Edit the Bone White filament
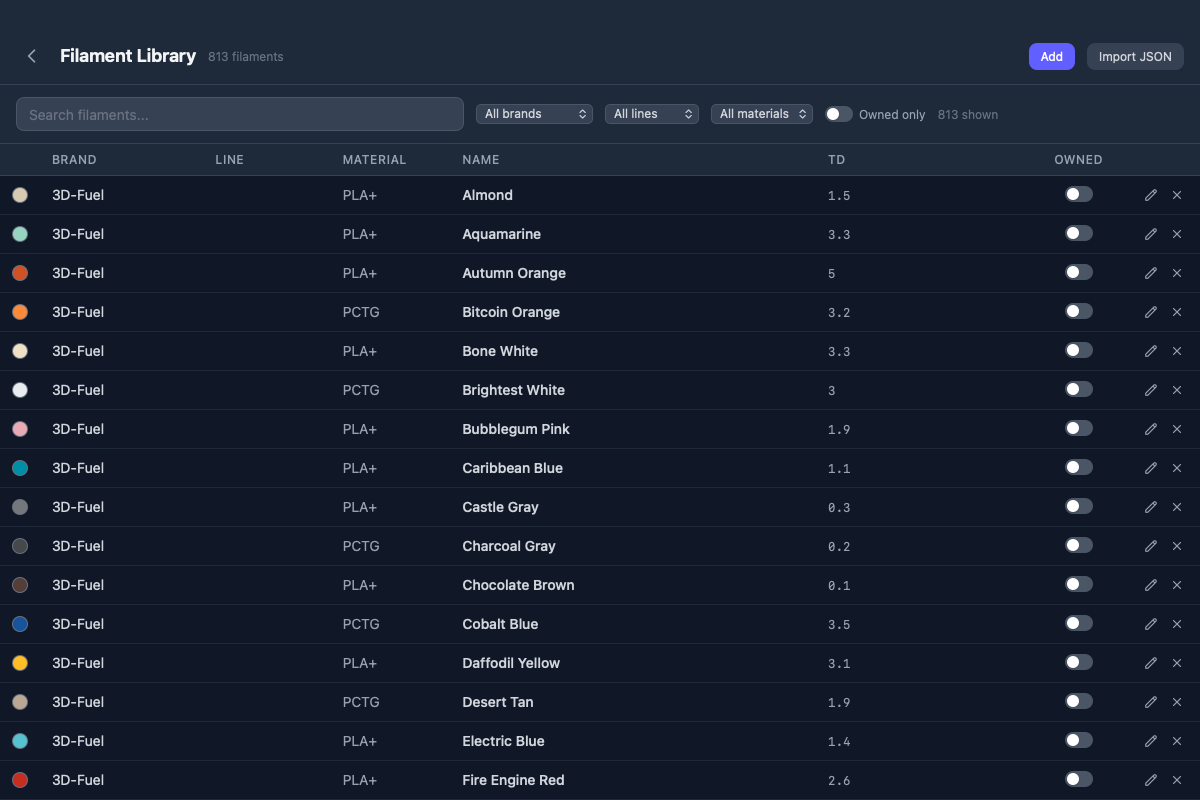The image size is (1200, 800). 1151,351
